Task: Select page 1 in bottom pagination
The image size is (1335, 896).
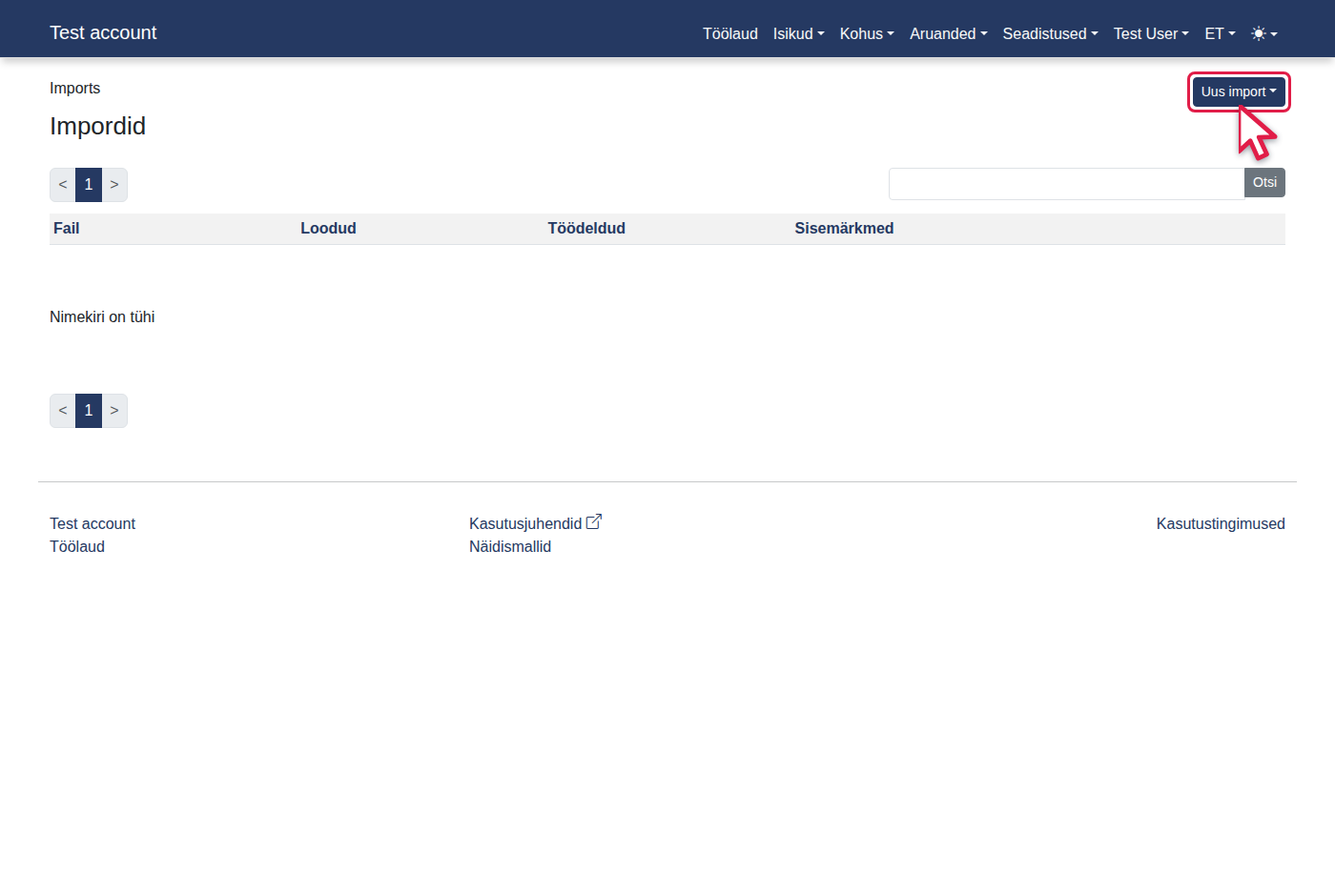Action: 89,411
